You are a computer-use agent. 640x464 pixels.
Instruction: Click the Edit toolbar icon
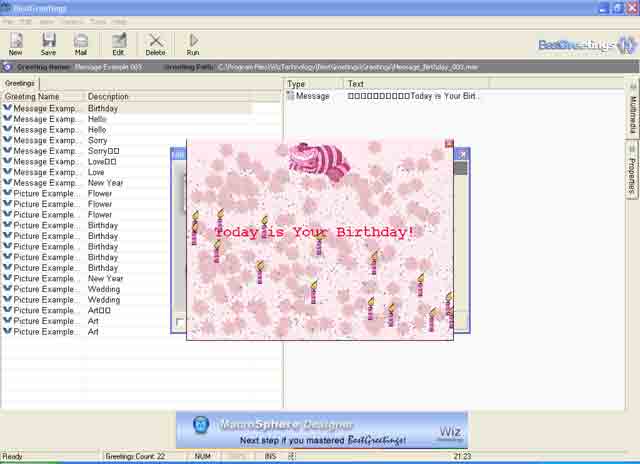[x=118, y=44]
